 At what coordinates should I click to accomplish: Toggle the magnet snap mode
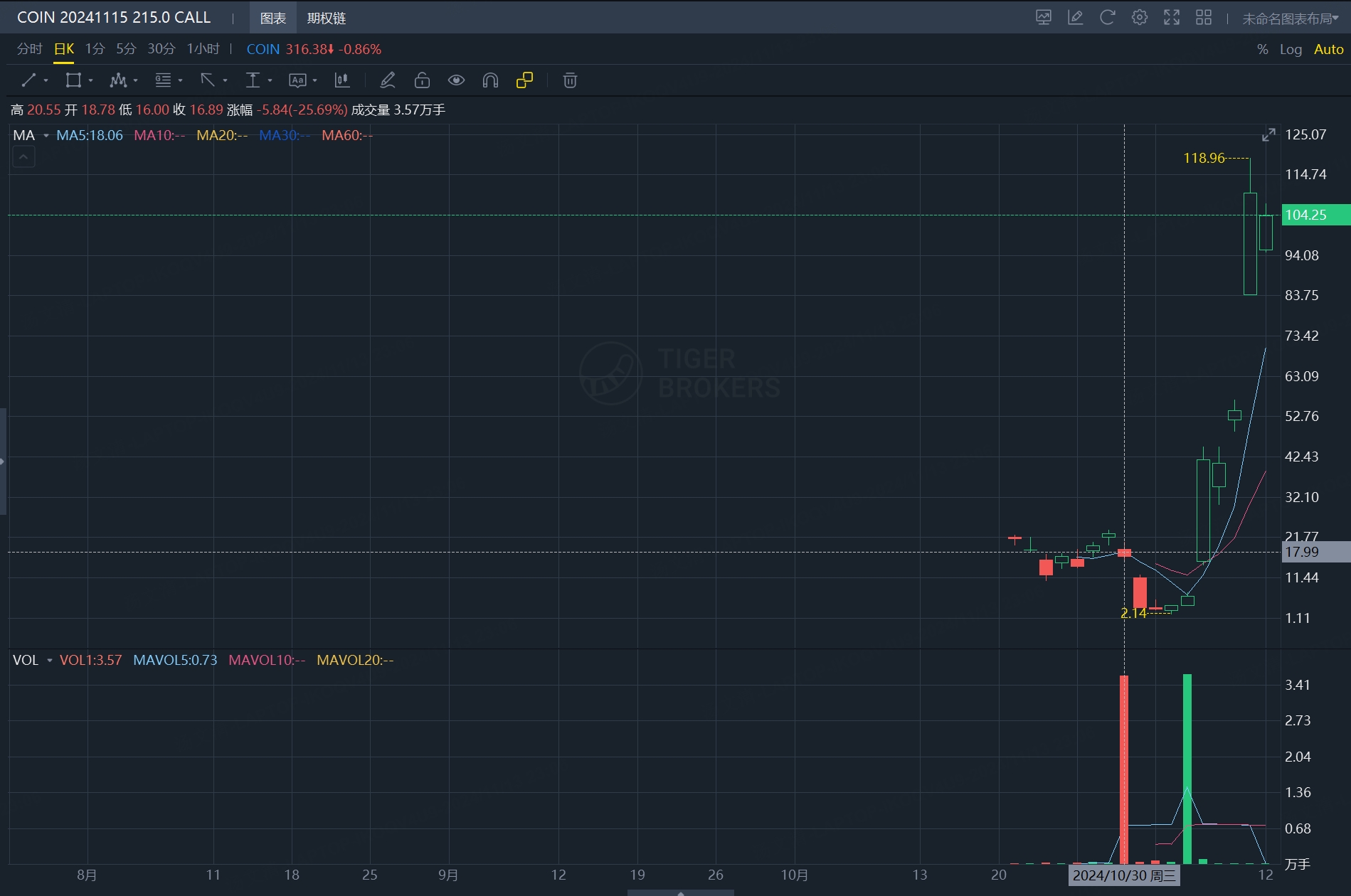pos(490,80)
